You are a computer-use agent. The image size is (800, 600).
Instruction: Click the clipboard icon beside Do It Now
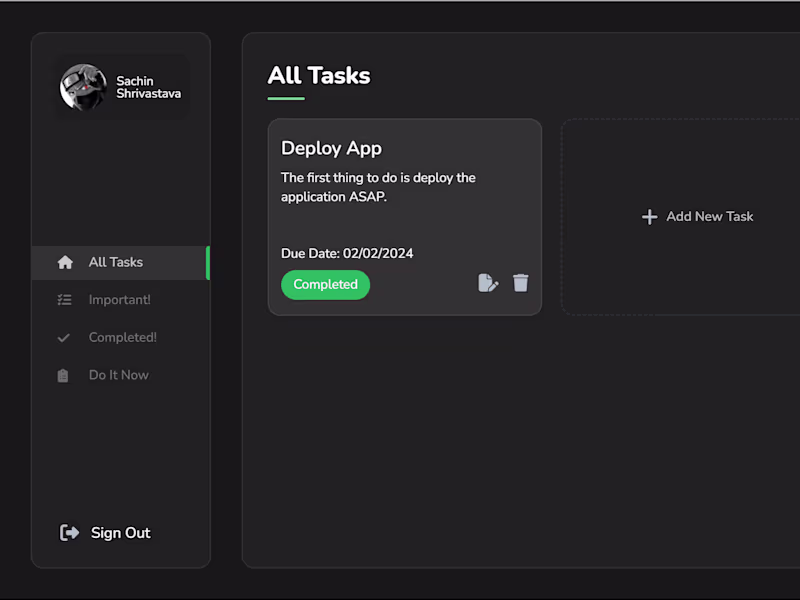pyautogui.click(x=64, y=375)
